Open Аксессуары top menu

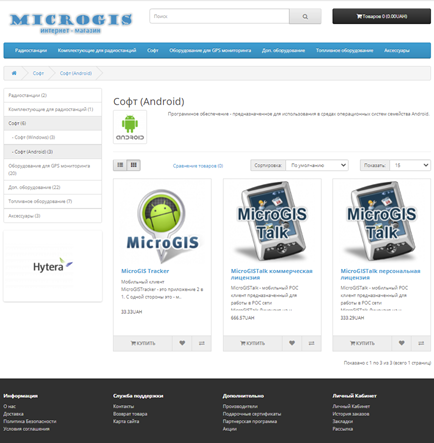tap(397, 50)
